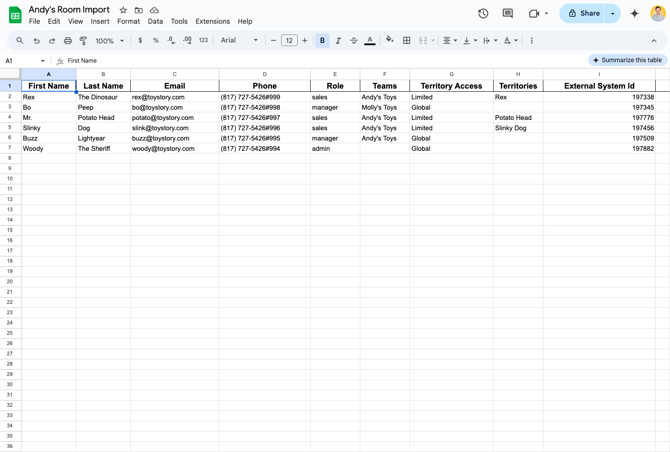
Task: Print the spreadsheet
Action: [x=68, y=41]
